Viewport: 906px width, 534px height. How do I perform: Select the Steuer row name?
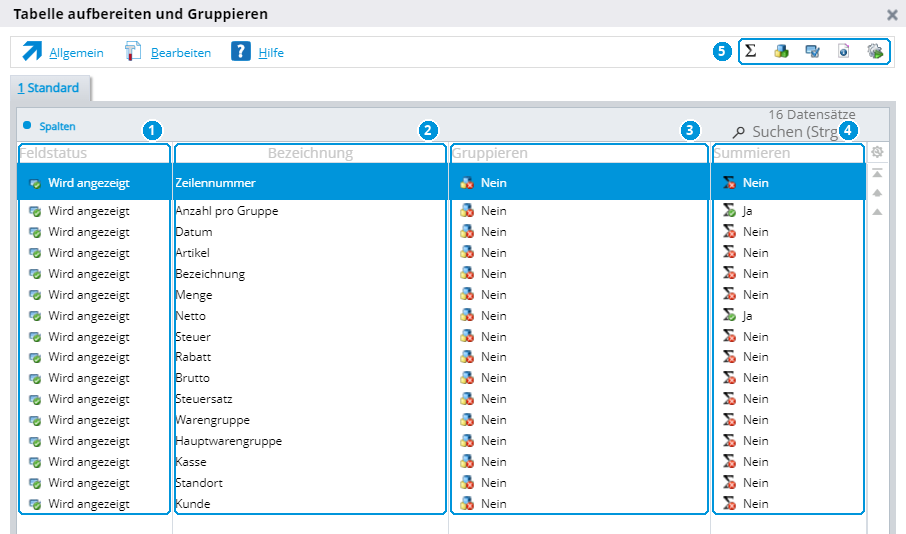click(x=192, y=336)
